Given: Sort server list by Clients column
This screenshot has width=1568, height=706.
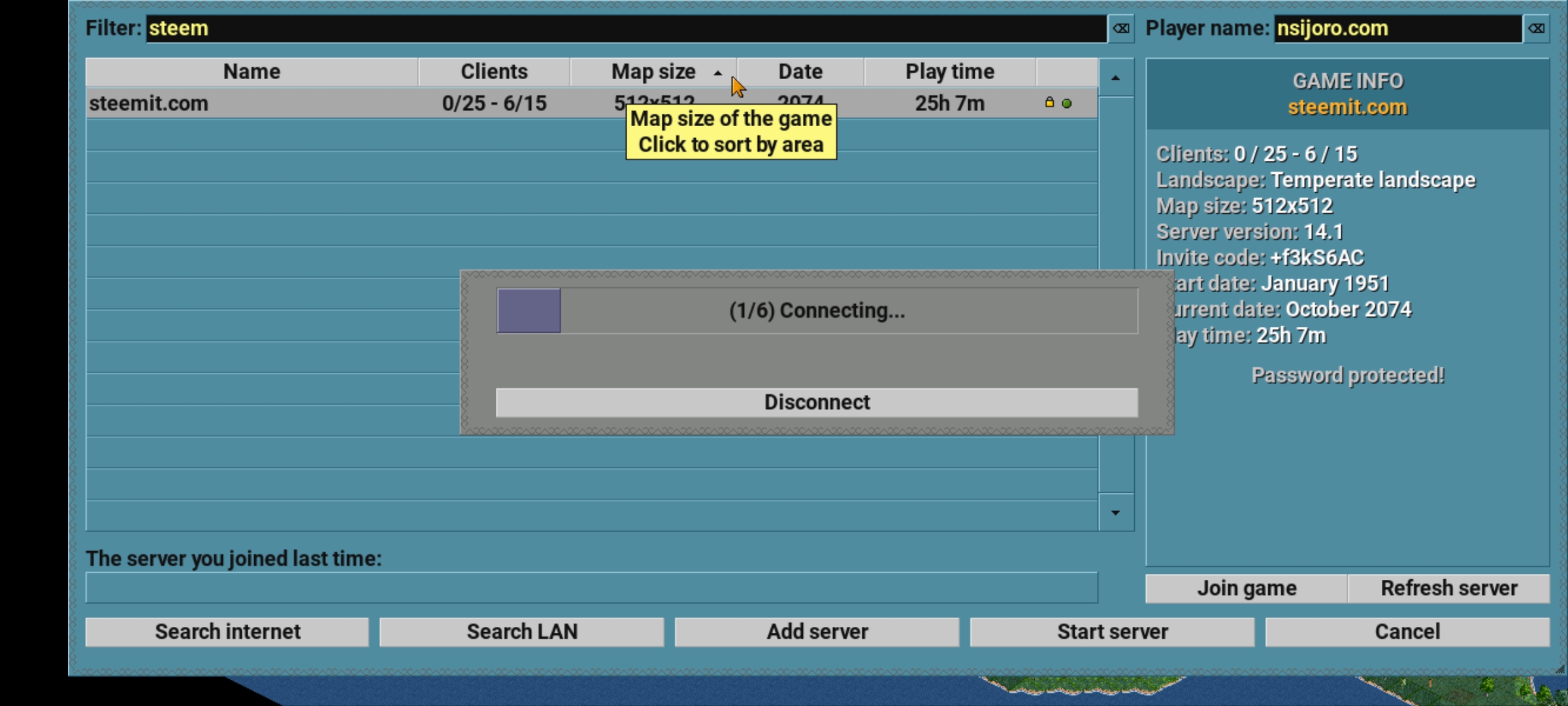Looking at the screenshot, I should [494, 72].
